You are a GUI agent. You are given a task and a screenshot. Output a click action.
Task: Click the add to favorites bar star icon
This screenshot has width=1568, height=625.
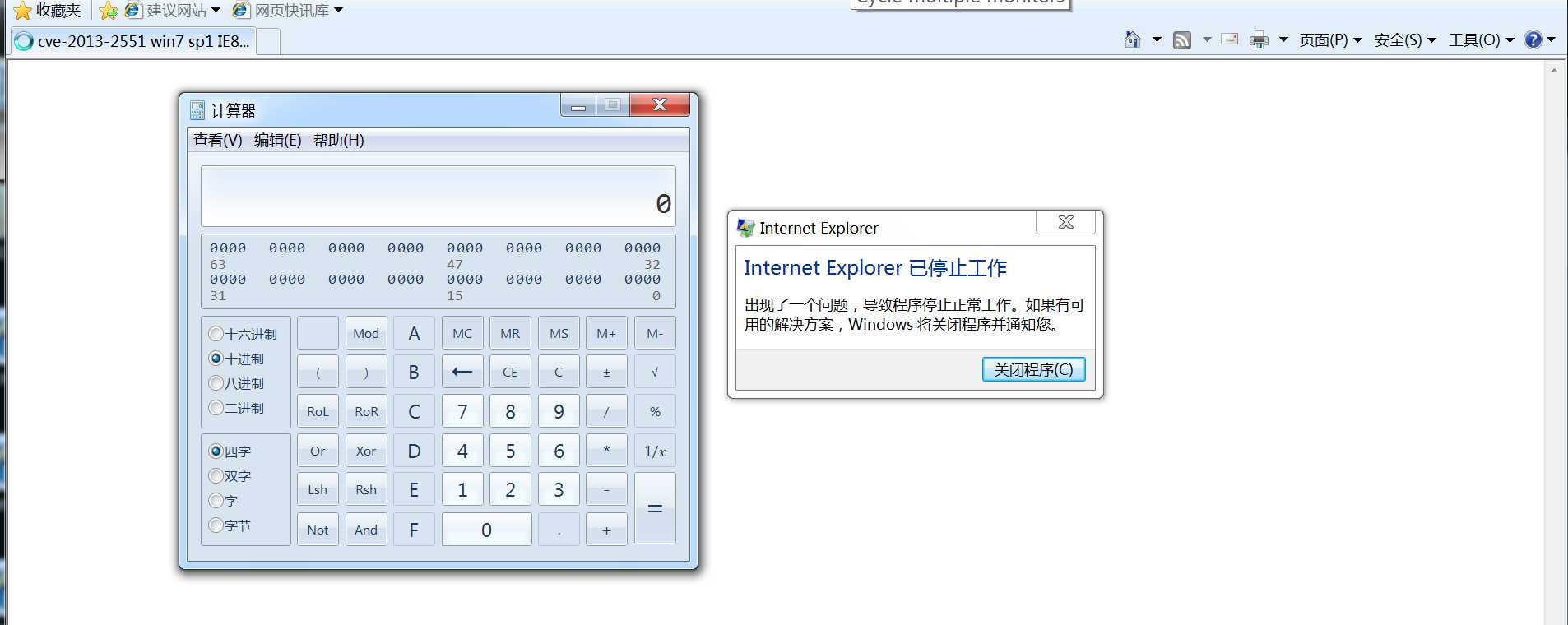[108, 11]
